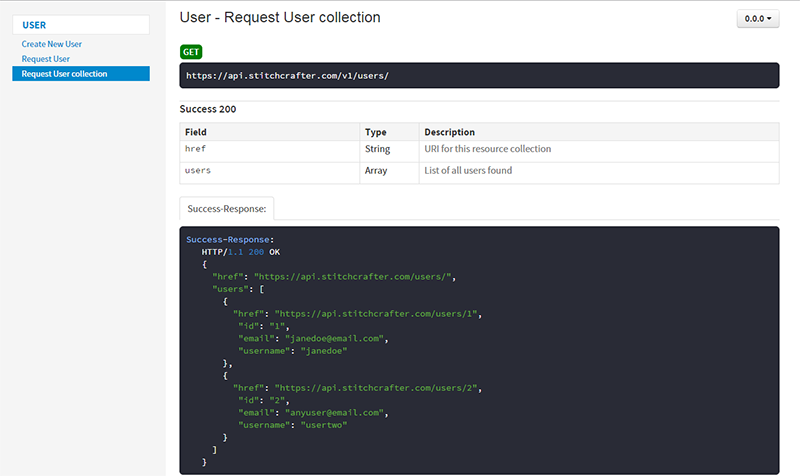Click the "id": "2" line
Viewport: 800px width, 476px height.
264,400
